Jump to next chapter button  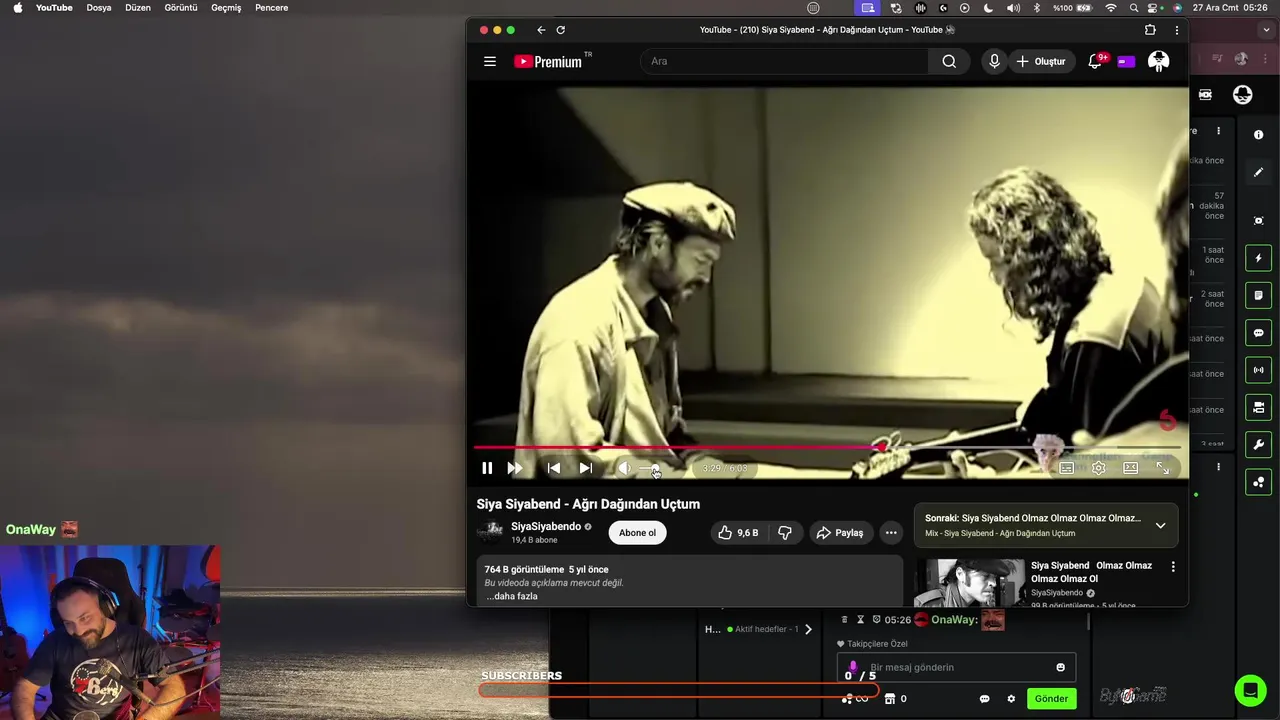pos(586,468)
